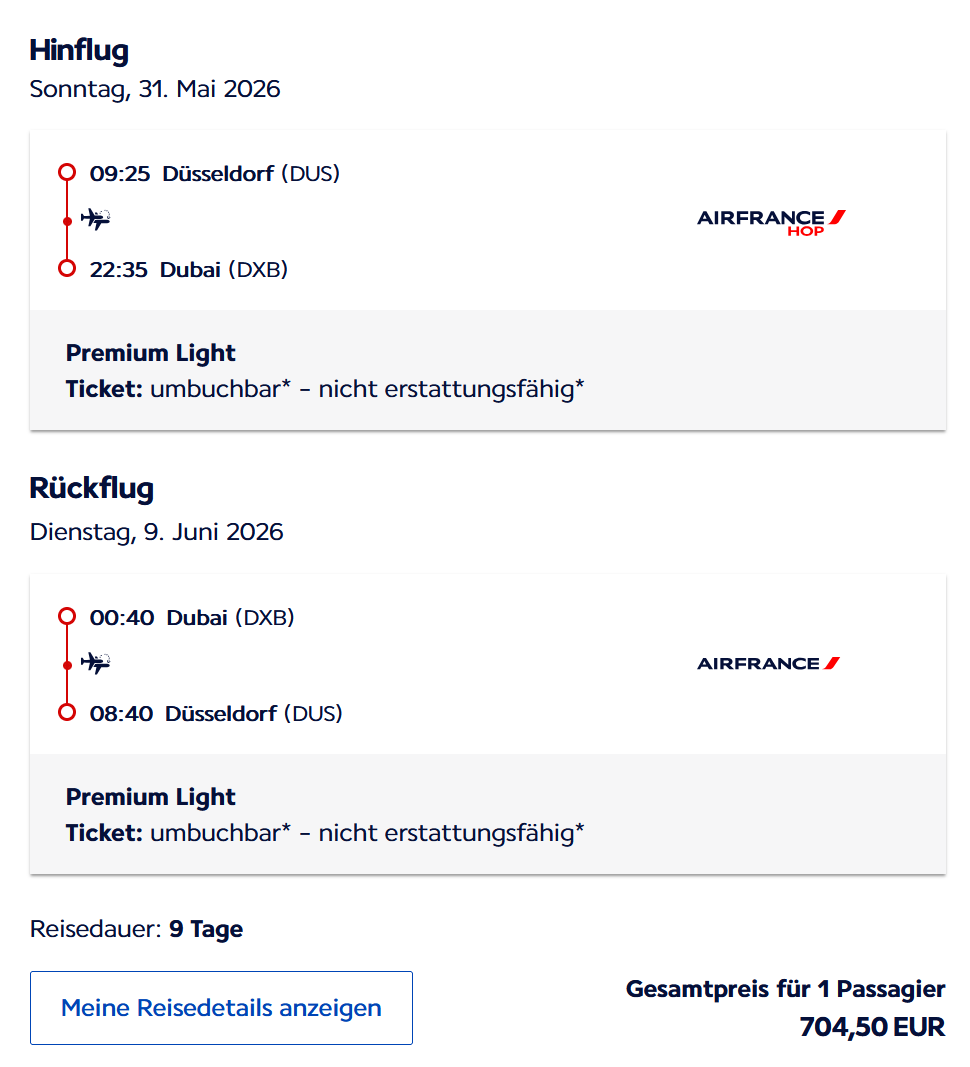
Task: Click the 704,50 EUR total price
Action: pyautogui.click(x=871, y=1026)
